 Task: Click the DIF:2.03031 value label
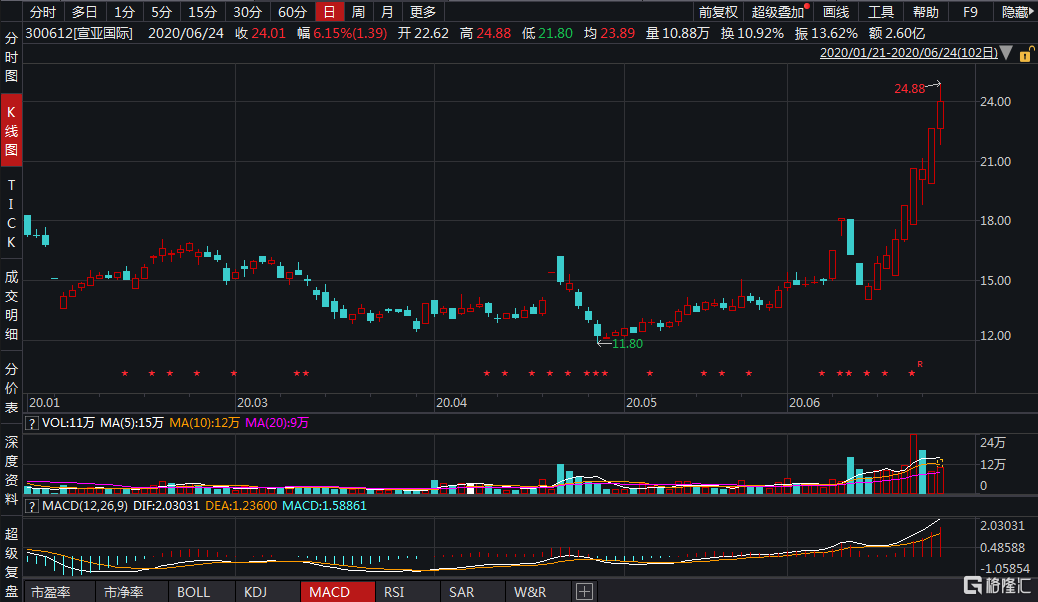(x=166, y=506)
